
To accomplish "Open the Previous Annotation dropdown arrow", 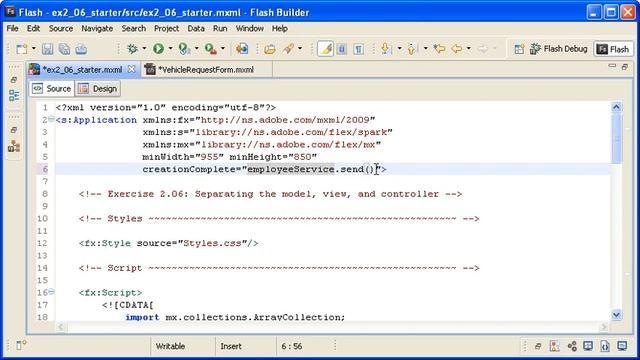I will [425, 49].
